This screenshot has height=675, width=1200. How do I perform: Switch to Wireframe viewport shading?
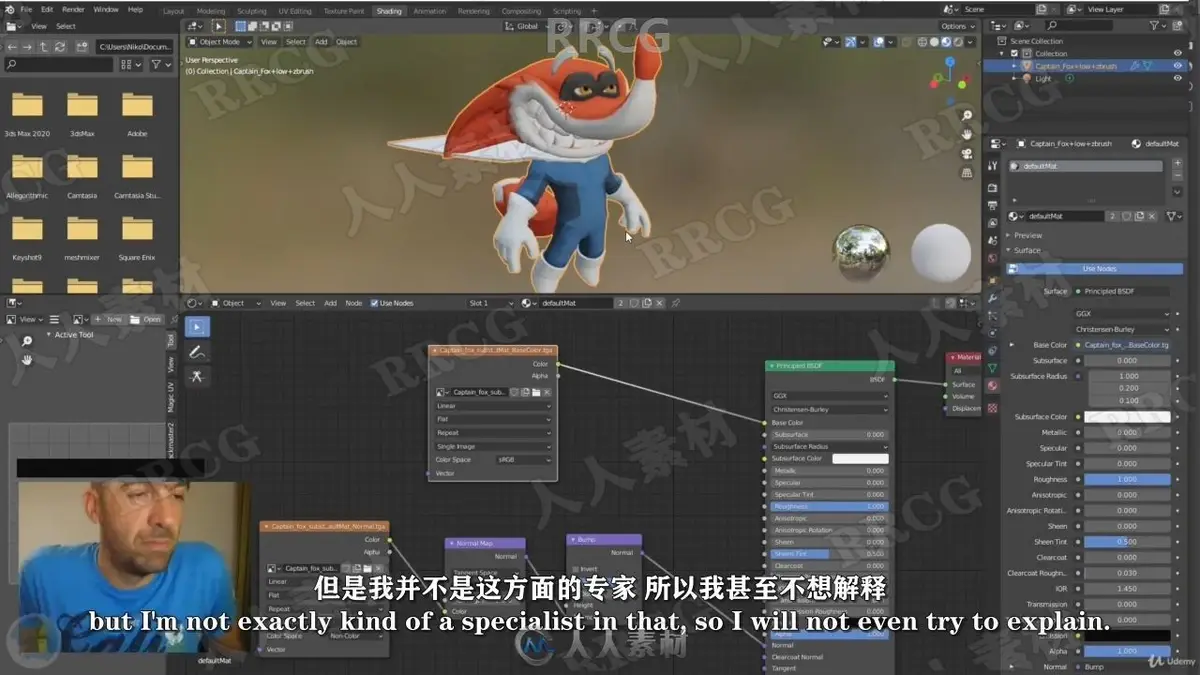pyautogui.click(x=921, y=42)
